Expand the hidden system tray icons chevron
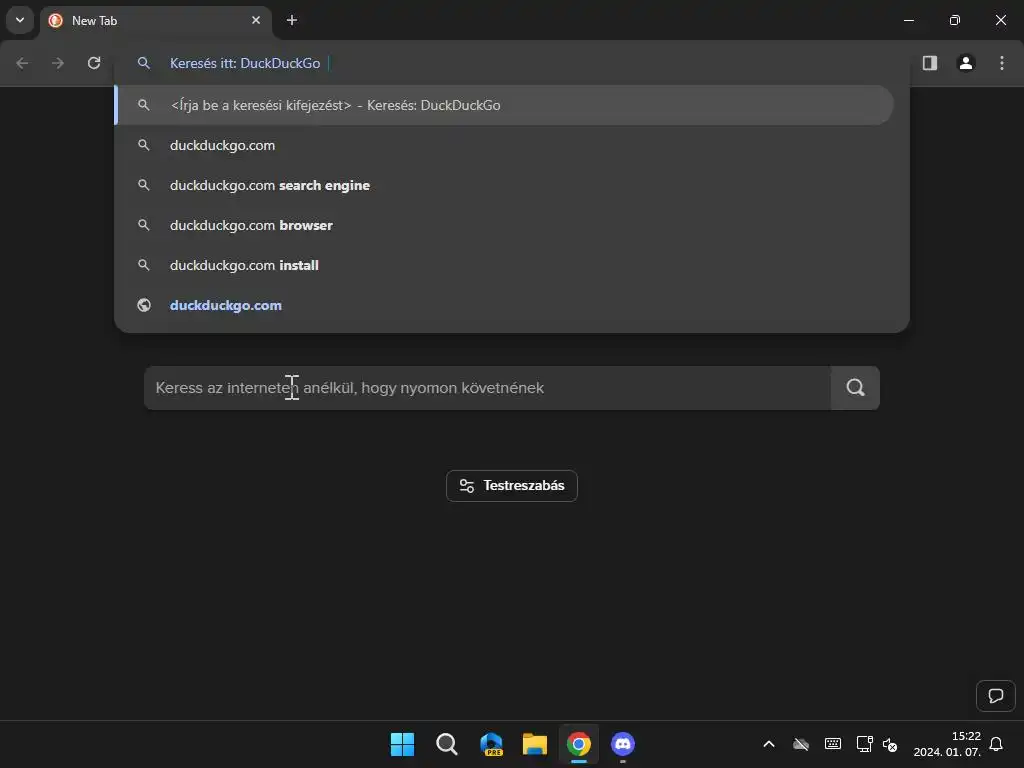The image size is (1024, 768). tap(769, 744)
